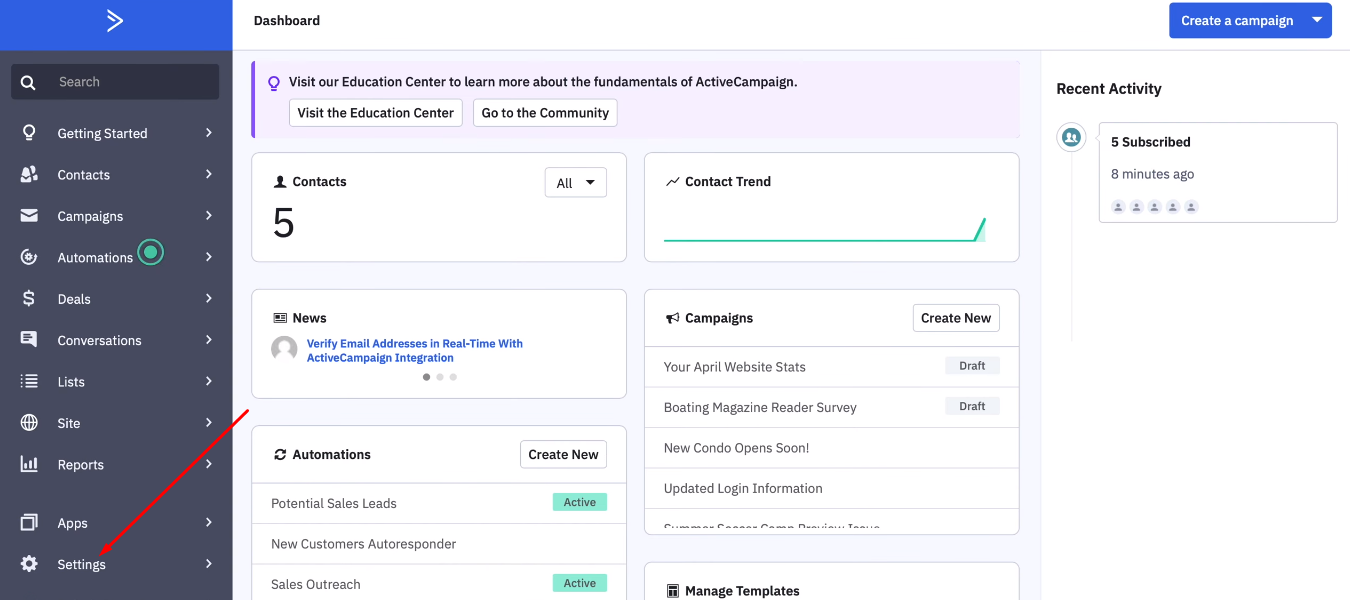Click the Campaigns envelope icon
This screenshot has width=1350, height=600.
tap(29, 216)
